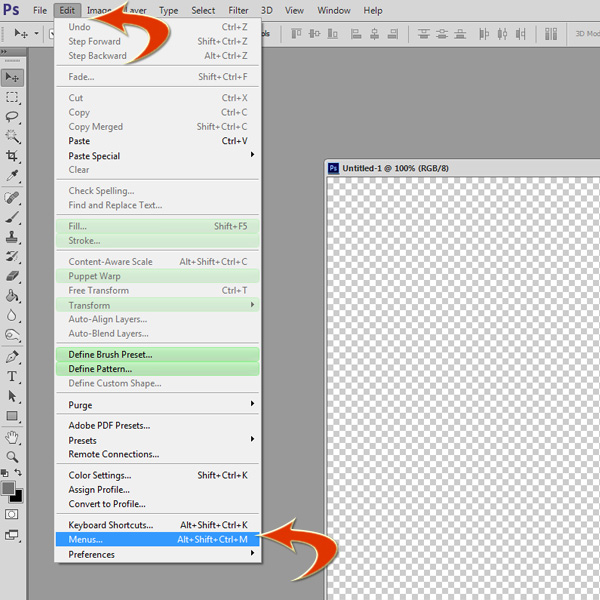Reset default foreground and background colors
This screenshot has width=600, height=600.
click(x=5, y=473)
